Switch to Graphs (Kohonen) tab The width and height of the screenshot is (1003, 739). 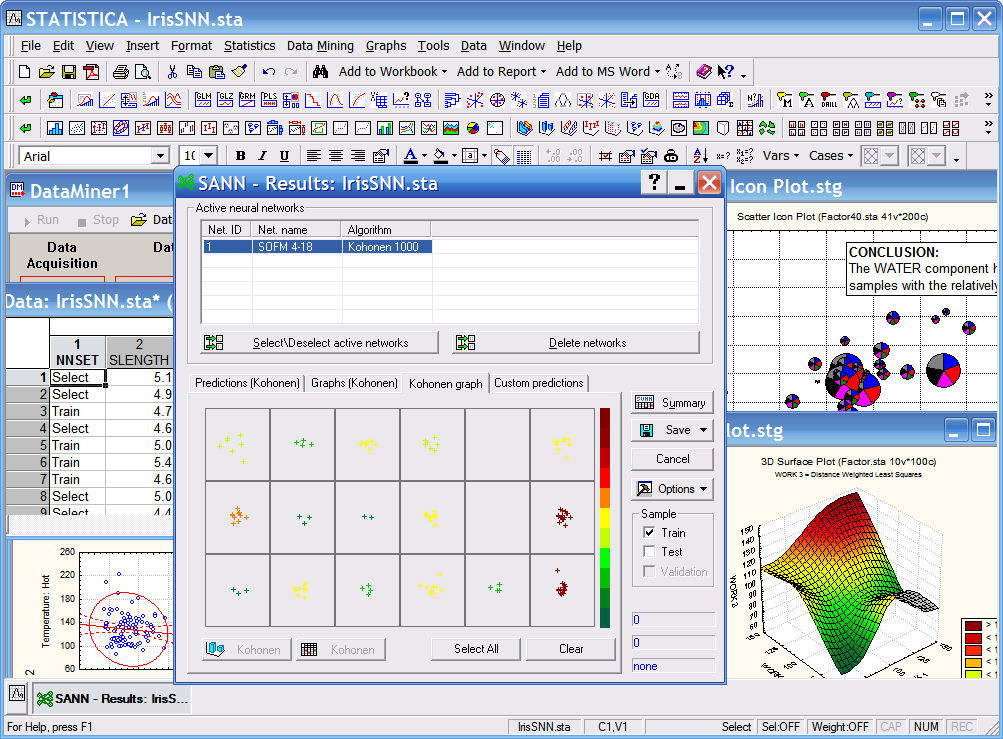coord(354,383)
